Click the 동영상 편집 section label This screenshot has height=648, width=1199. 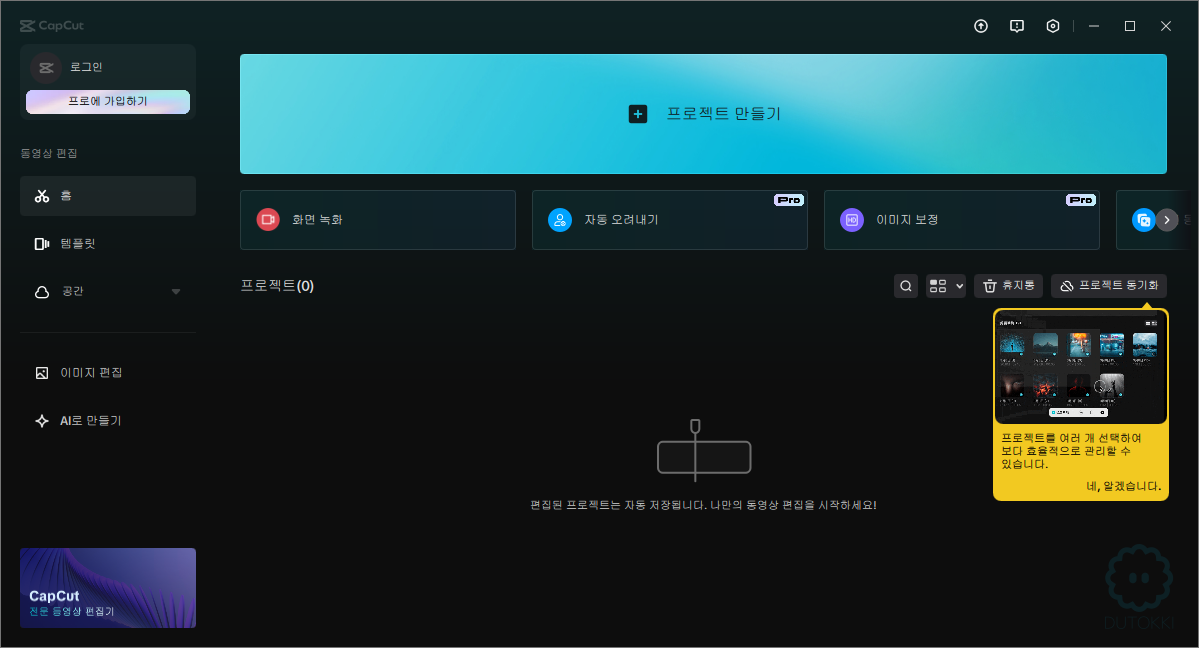49,154
